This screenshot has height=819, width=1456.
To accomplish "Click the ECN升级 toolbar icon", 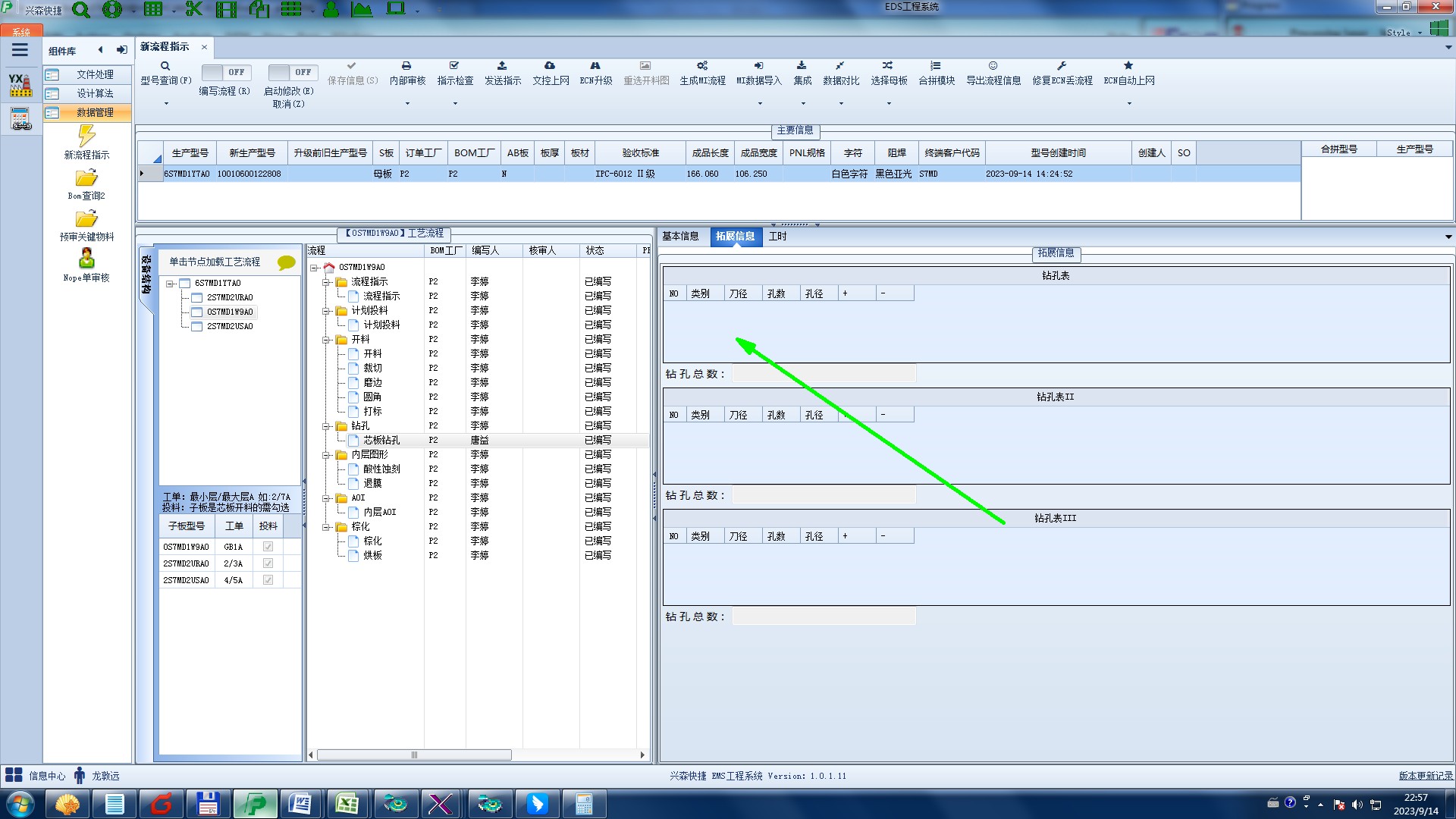I will point(595,66).
